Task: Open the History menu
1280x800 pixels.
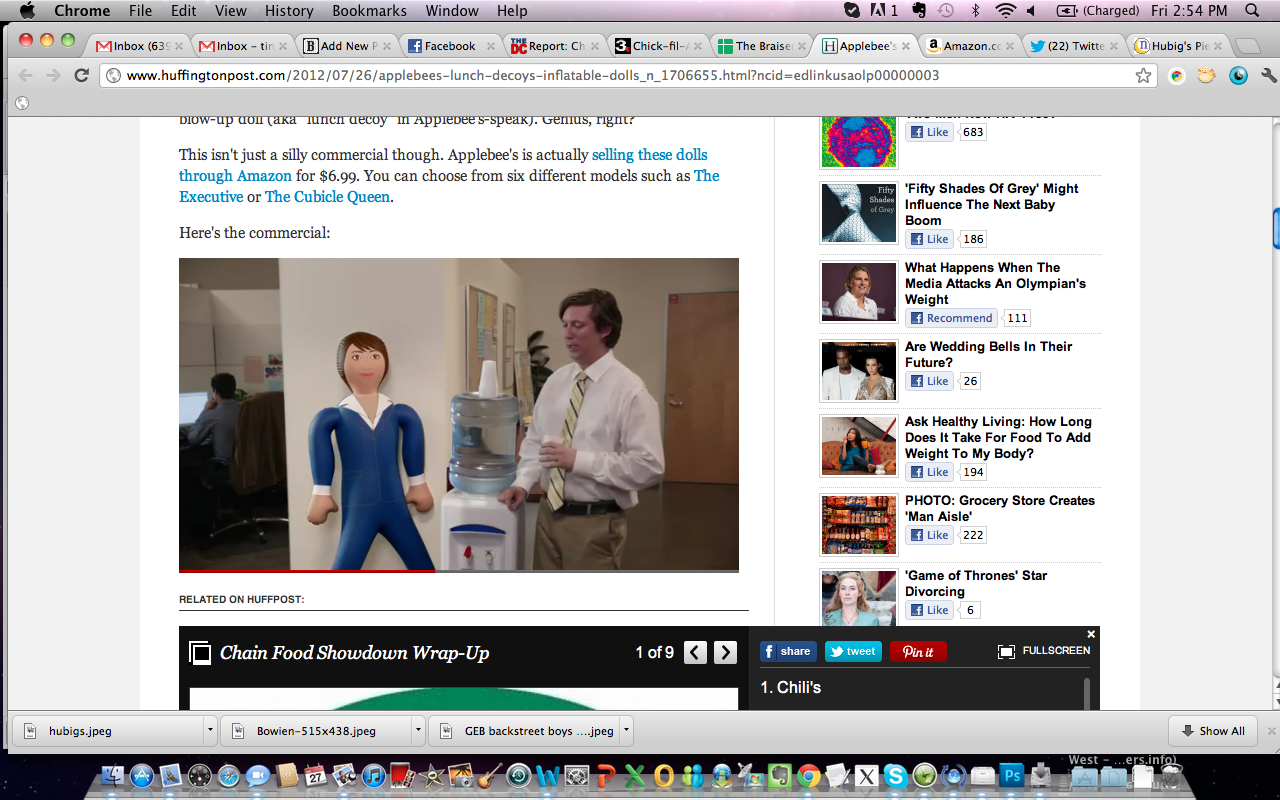Action: (x=289, y=11)
